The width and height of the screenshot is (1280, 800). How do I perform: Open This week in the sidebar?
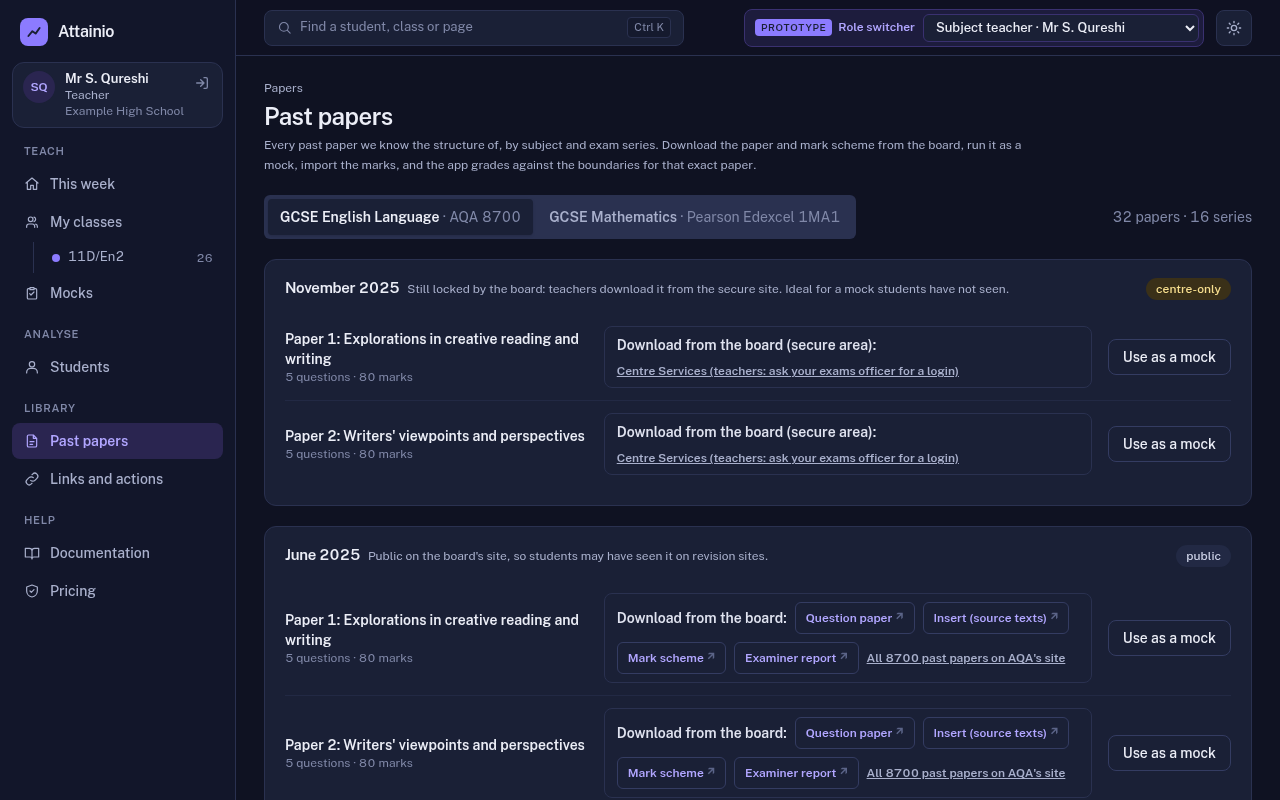tap(117, 184)
